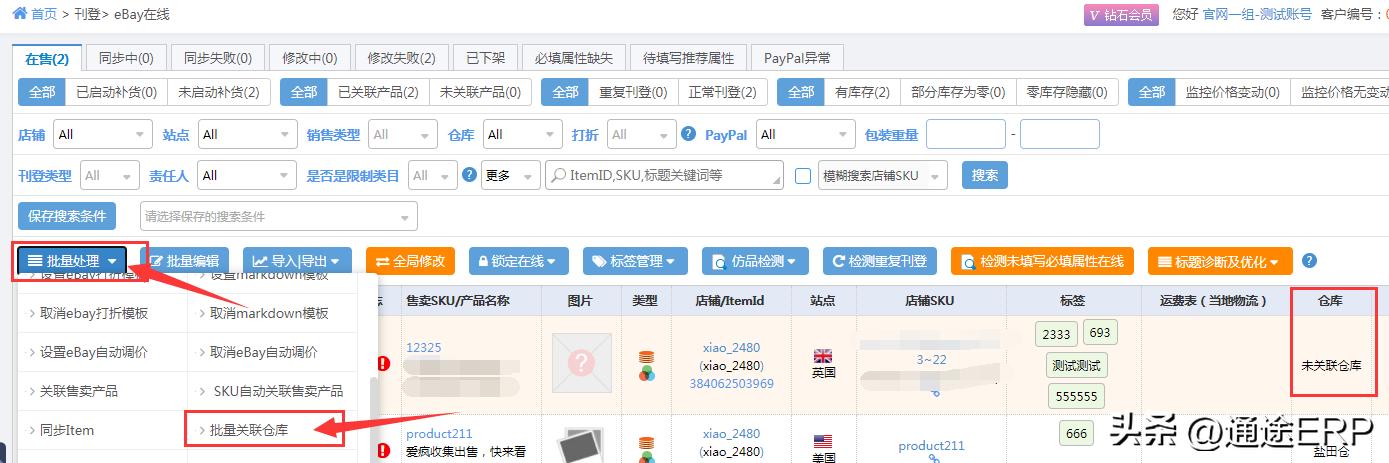Select SKU自动关联售卖产品 menu item
Image resolution: width=1389 pixels, height=463 pixels.
(278, 391)
